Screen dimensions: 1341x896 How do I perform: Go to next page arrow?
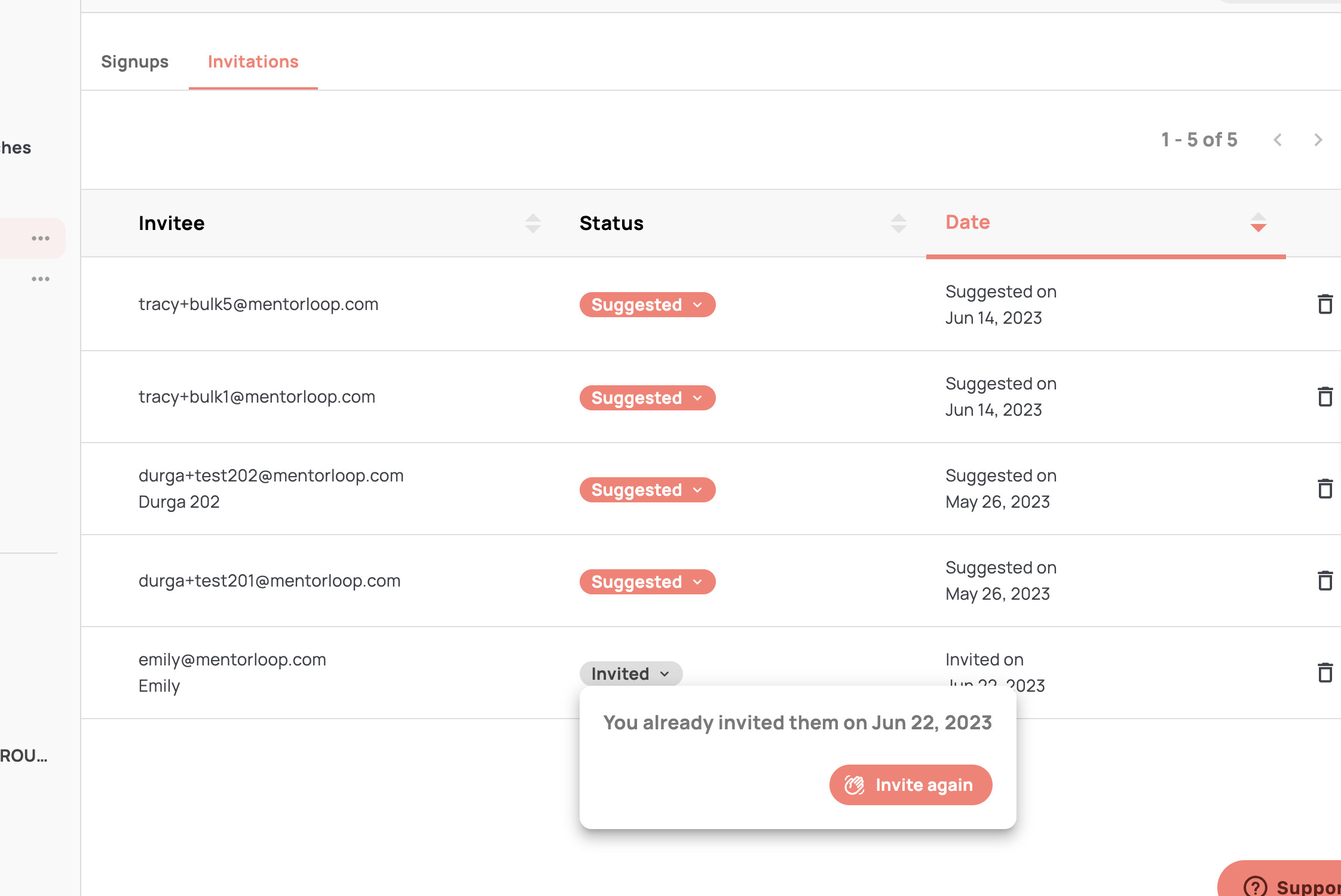(x=1318, y=140)
